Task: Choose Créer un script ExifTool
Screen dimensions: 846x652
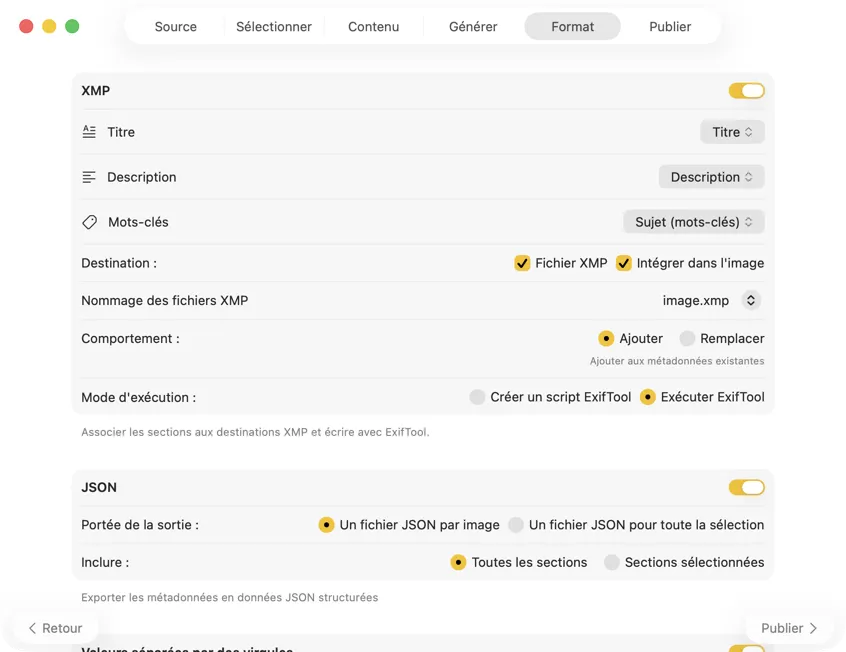Action: coord(477,397)
